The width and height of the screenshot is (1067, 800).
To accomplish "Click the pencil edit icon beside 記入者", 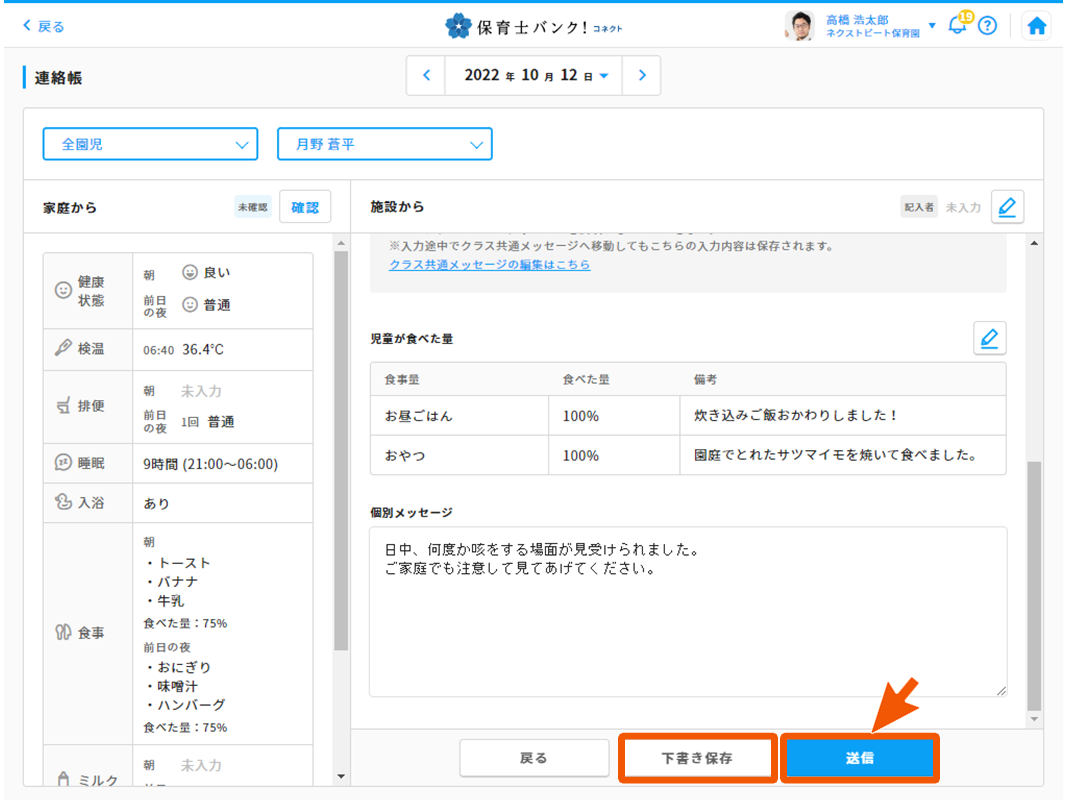I will coord(1007,207).
